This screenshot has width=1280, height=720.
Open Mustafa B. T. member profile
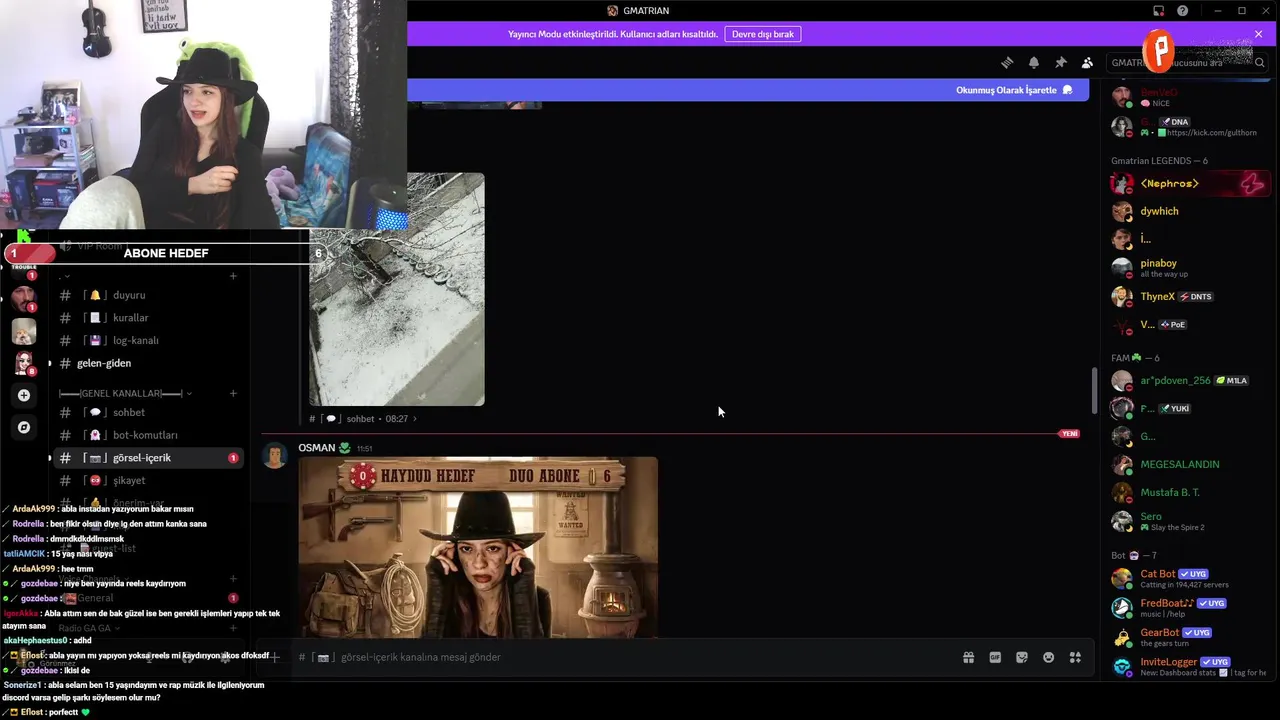coord(1190,492)
